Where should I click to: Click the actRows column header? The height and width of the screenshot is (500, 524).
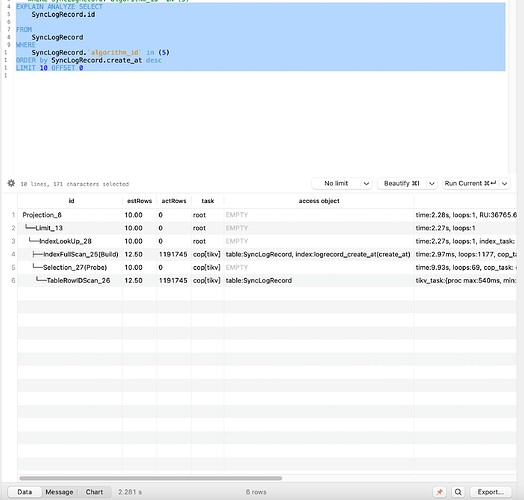[174, 201]
